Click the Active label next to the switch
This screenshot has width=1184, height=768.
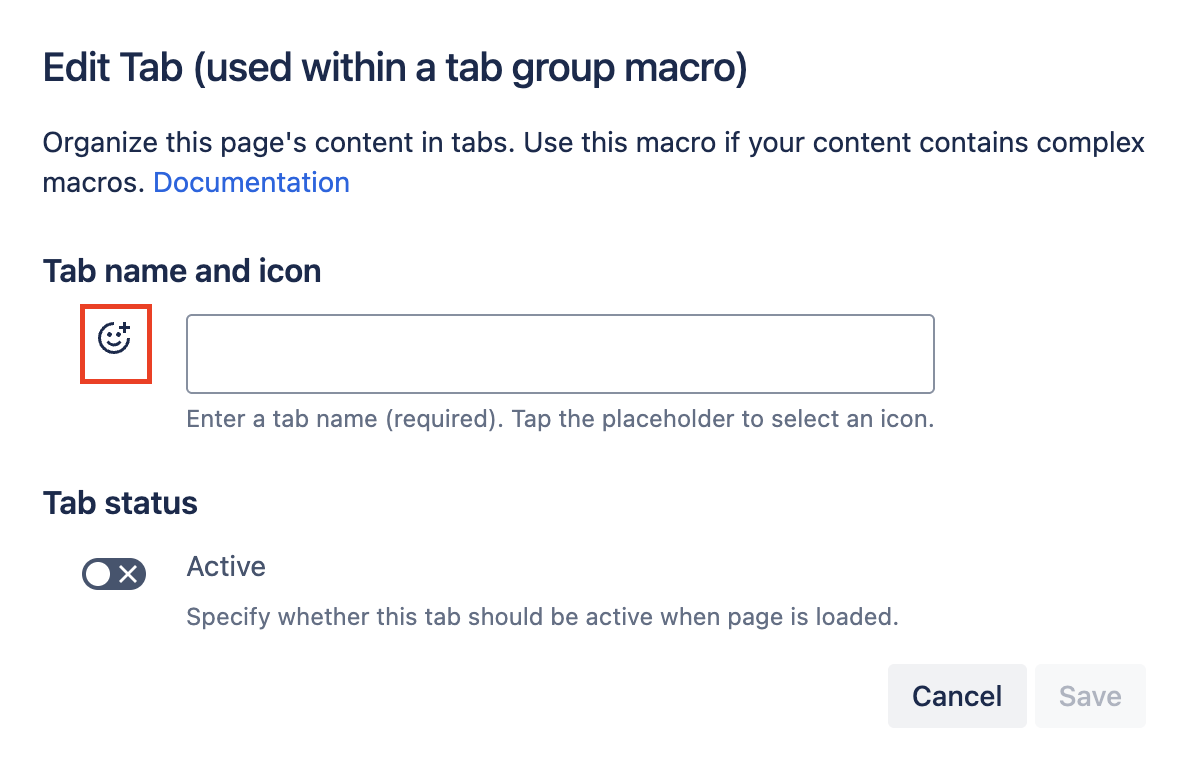[x=226, y=567]
